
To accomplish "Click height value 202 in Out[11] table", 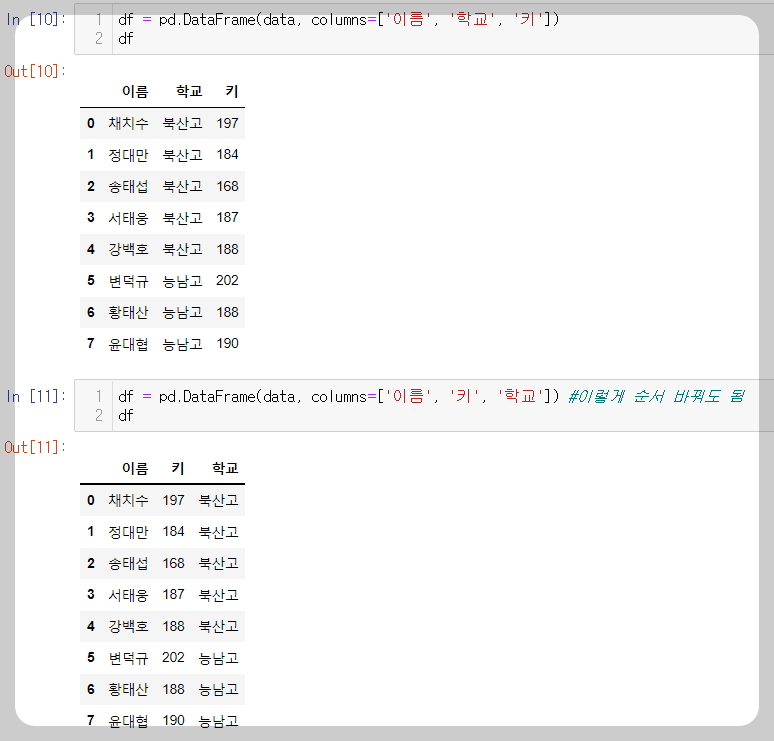I will (x=174, y=658).
